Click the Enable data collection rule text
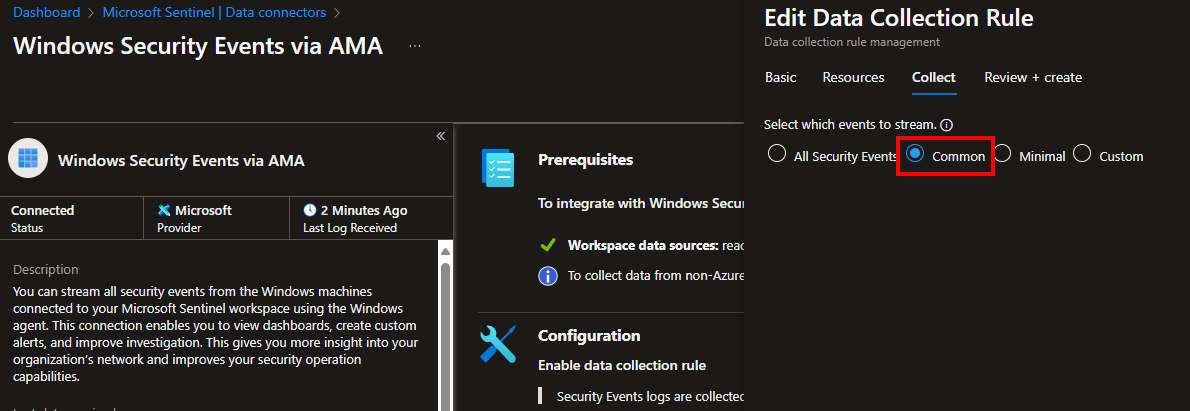The width and height of the screenshot is (1190, 411). tap(622, 366)
